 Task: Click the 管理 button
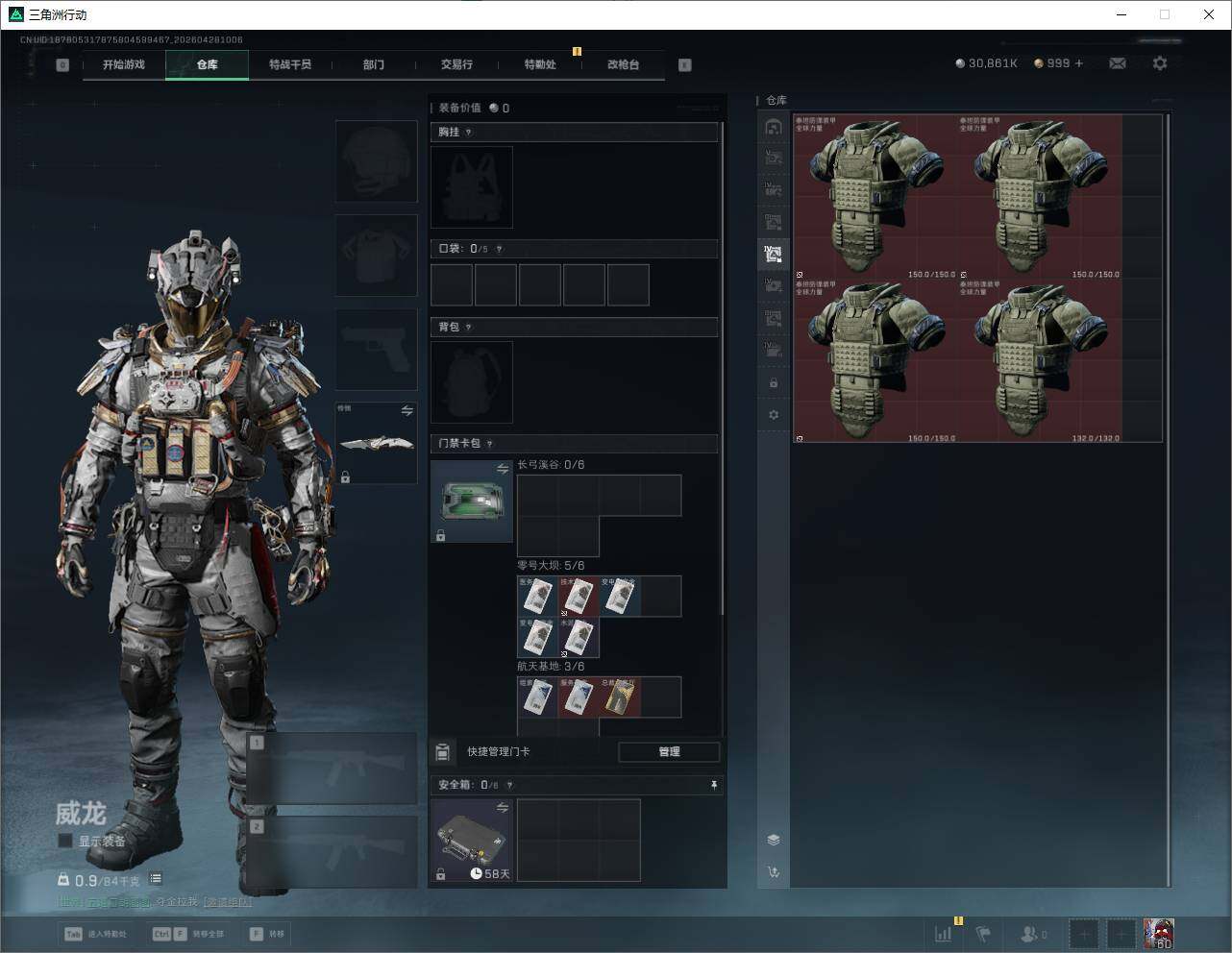point(669,752)
